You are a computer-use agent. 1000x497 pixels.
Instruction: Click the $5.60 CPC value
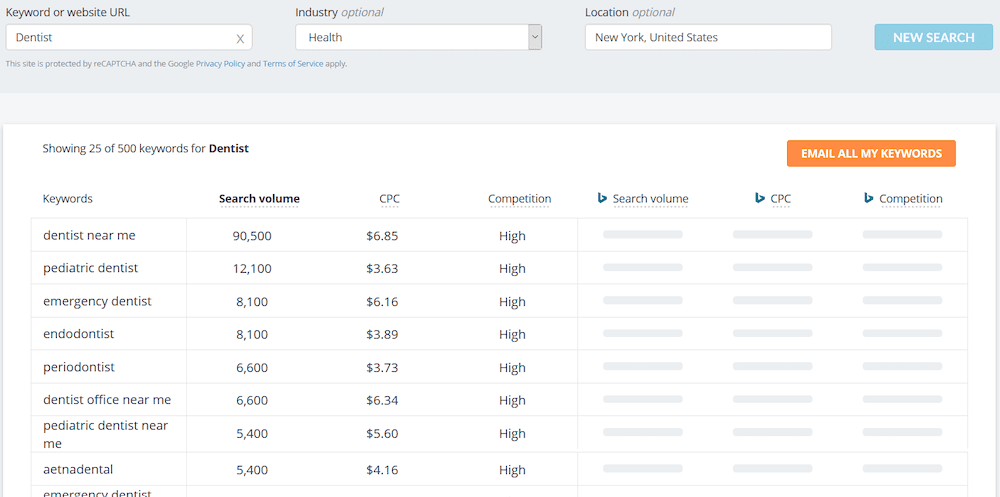(382, 434)
